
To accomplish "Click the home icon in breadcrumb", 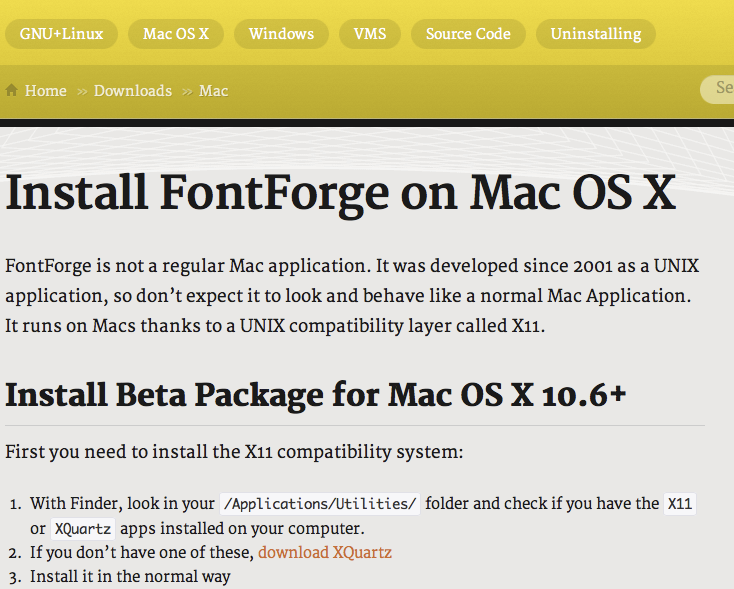I will tap(12, 90).
